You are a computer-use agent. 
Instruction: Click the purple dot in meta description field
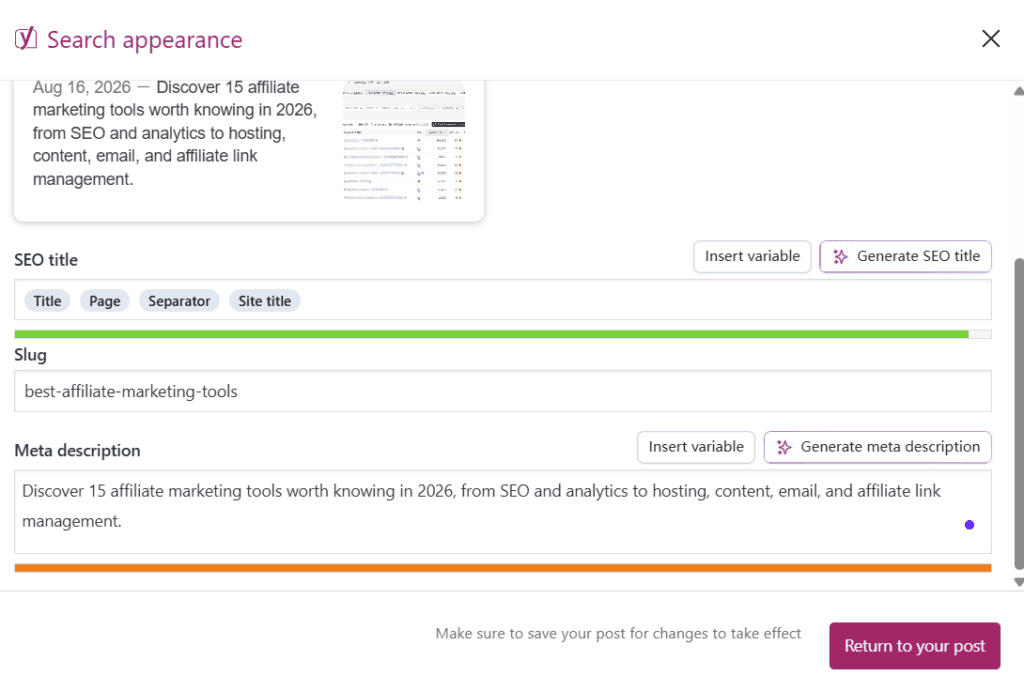969,524
